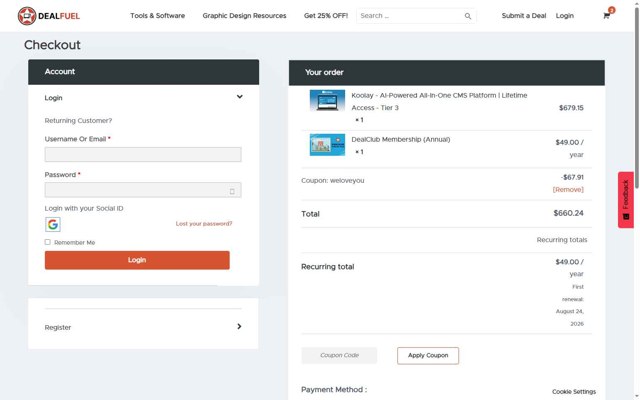The image size is (640, 400).
Task: Open the red Feedback side tab
Action: click(626, 200)
